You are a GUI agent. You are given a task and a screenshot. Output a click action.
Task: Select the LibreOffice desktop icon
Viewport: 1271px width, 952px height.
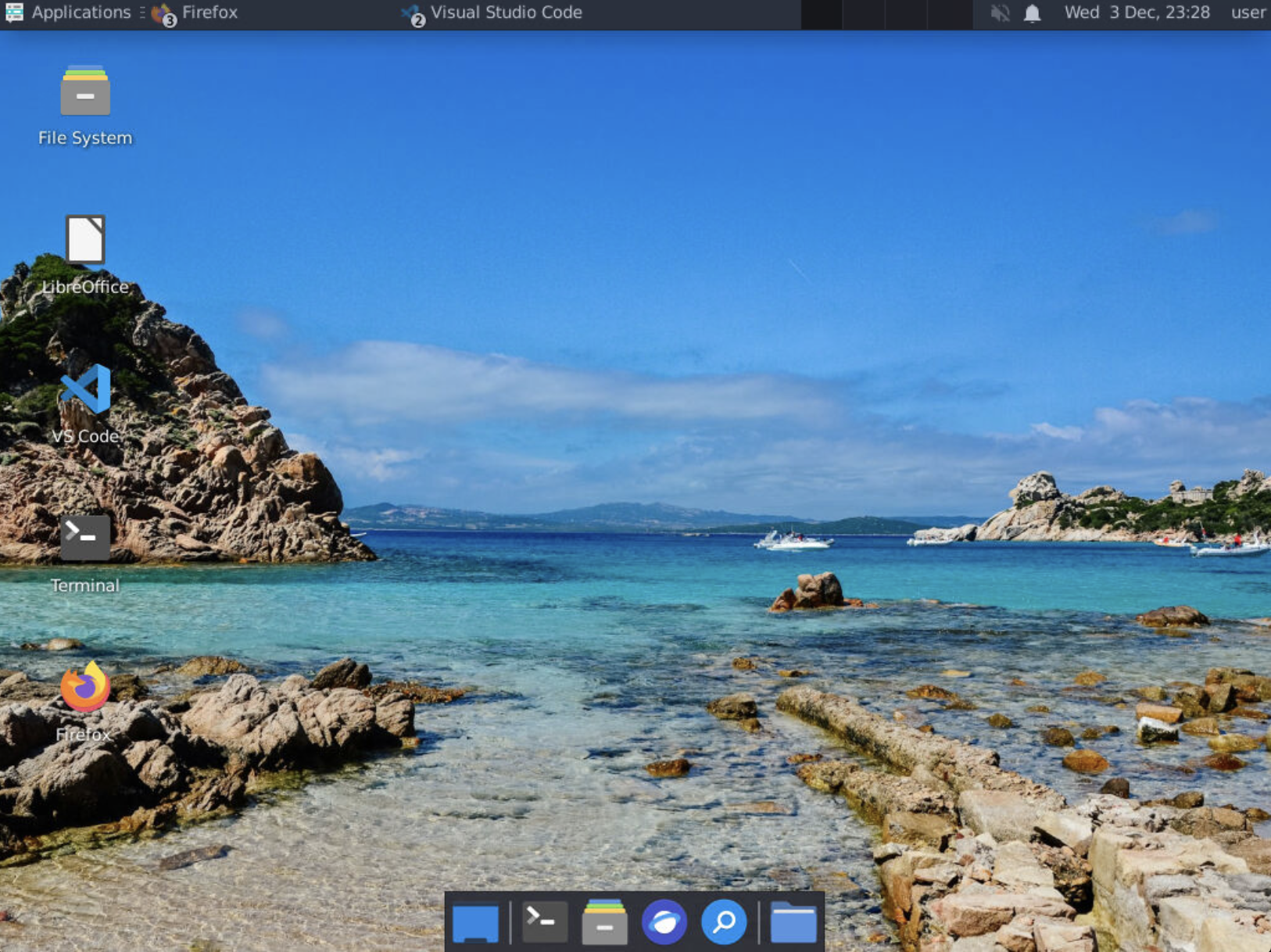pyautogui.click(x=85, y=241)
